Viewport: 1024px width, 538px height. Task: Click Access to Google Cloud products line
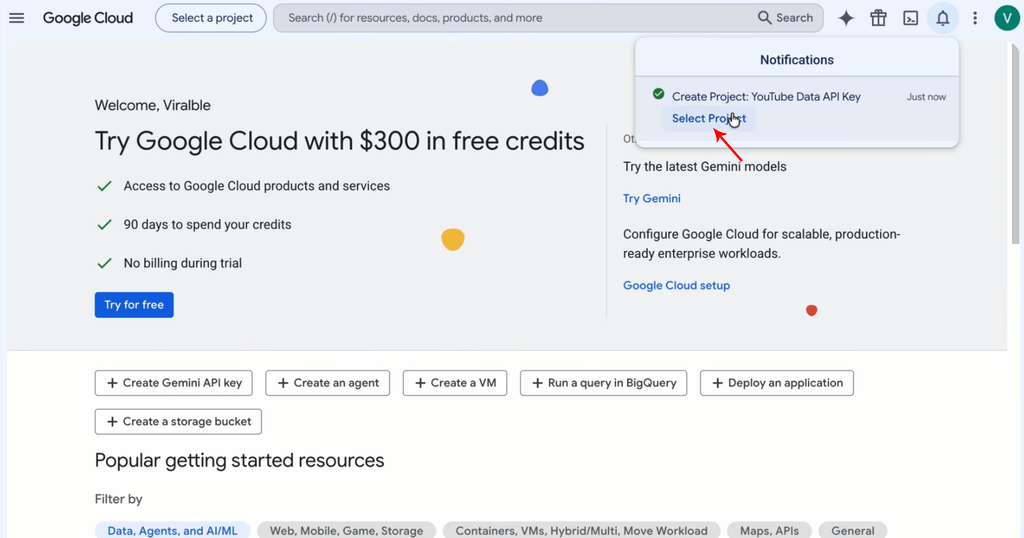[x=257, y=186]
